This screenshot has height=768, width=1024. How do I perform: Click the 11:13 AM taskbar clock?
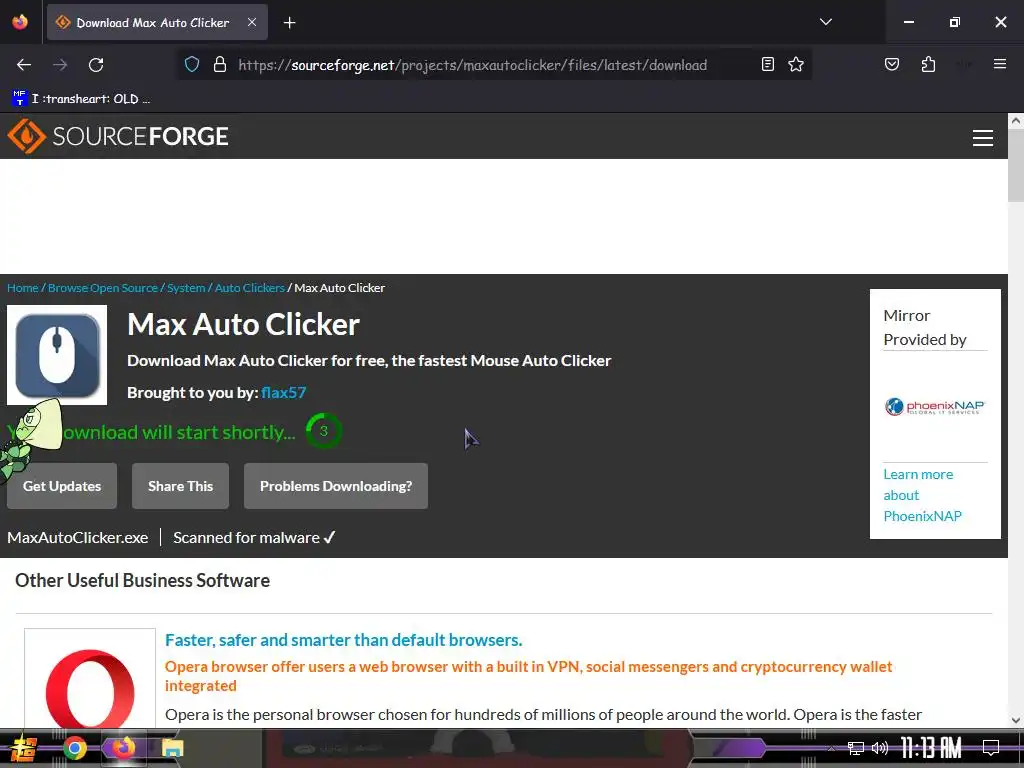pos(931,748)
